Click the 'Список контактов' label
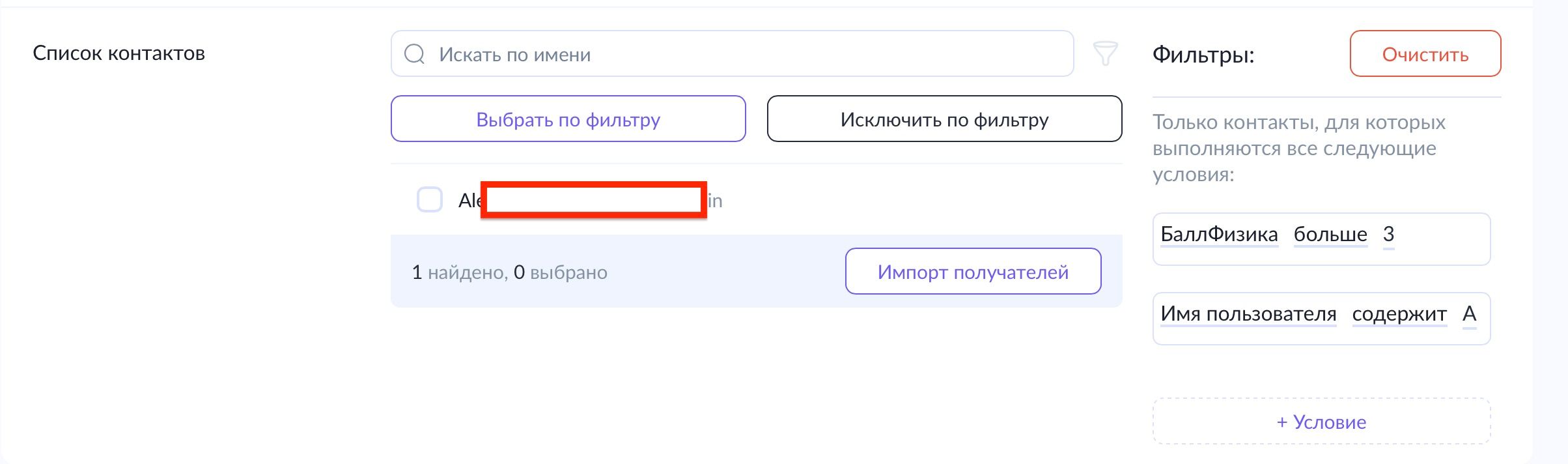This screenshot has width=1568, height=464. point(119,53)
